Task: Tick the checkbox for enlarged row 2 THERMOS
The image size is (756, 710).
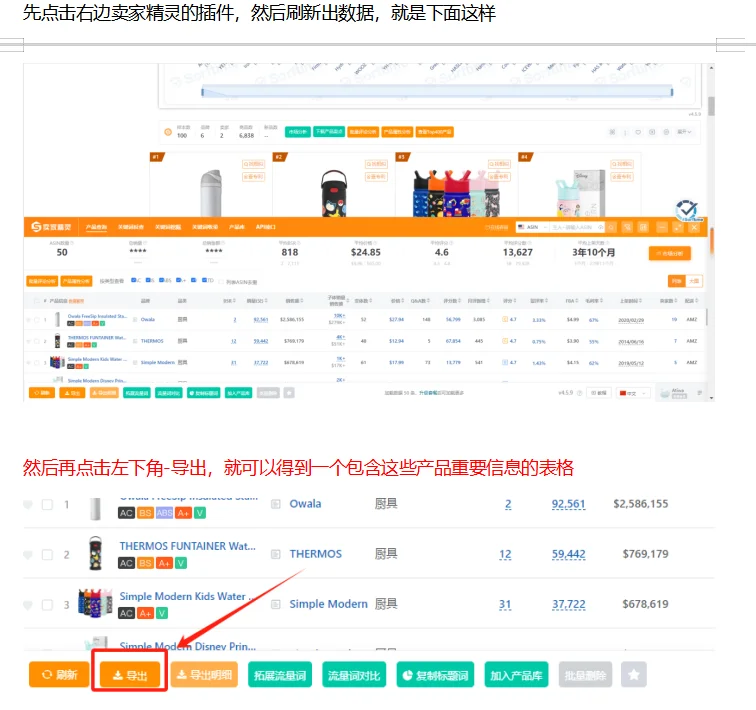Action: [x=47, y=555]
